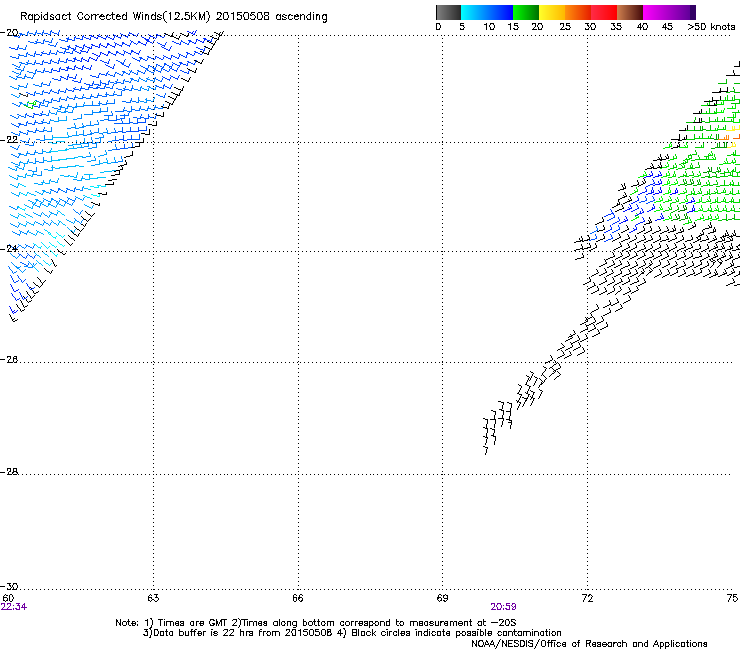Screen dimensions: 740x650
Task: Click the red 30-35 knots legend segment
Action: pyautogui.click(x=604, y=12)
